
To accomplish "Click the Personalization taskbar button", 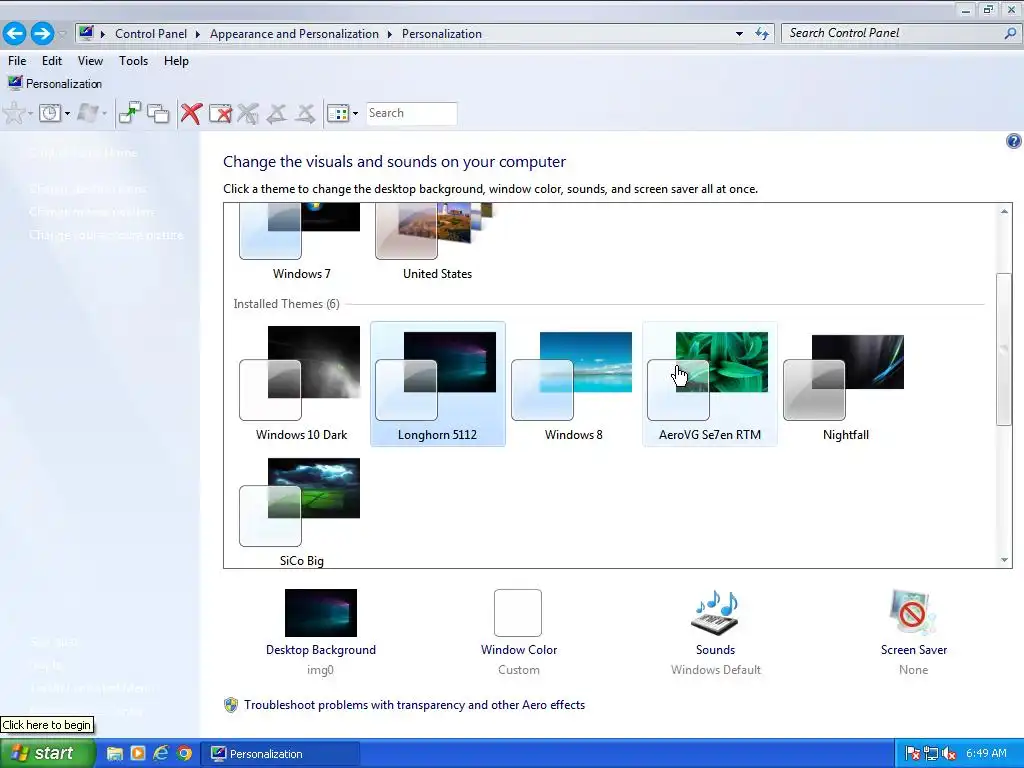I will click(280, 754).
